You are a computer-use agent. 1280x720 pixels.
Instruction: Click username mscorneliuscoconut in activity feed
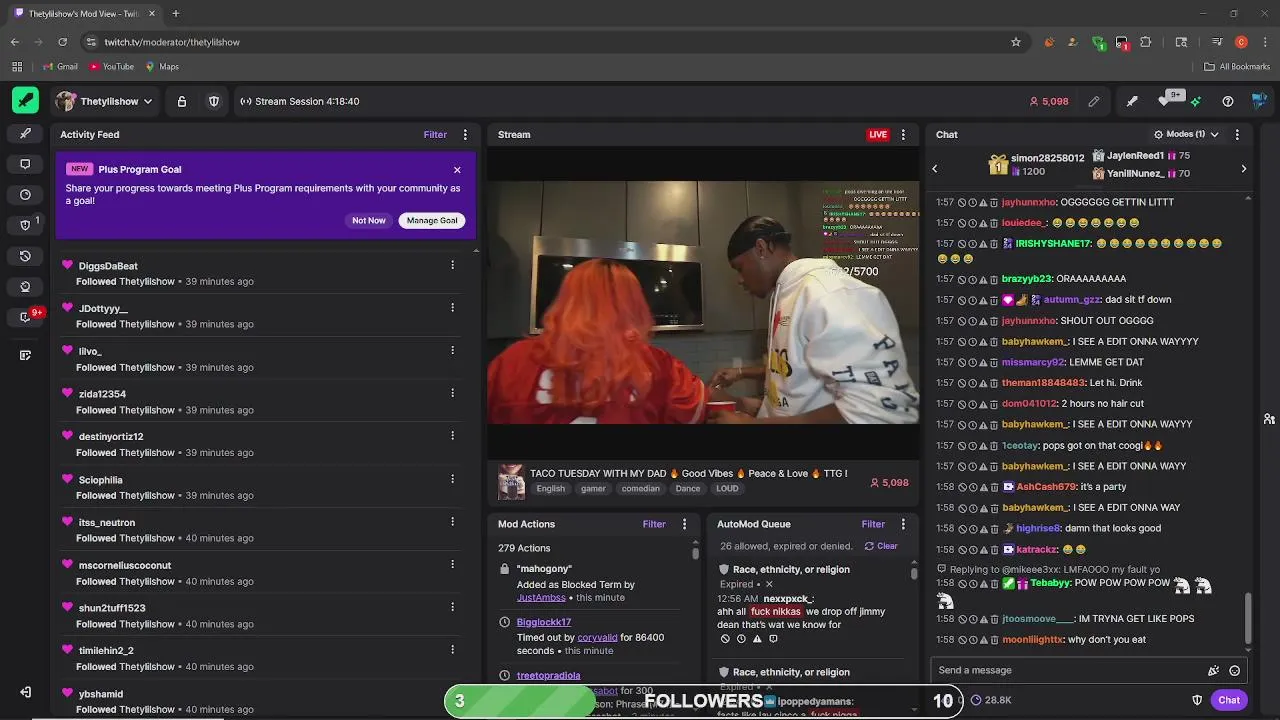click(x=125, y=565)
